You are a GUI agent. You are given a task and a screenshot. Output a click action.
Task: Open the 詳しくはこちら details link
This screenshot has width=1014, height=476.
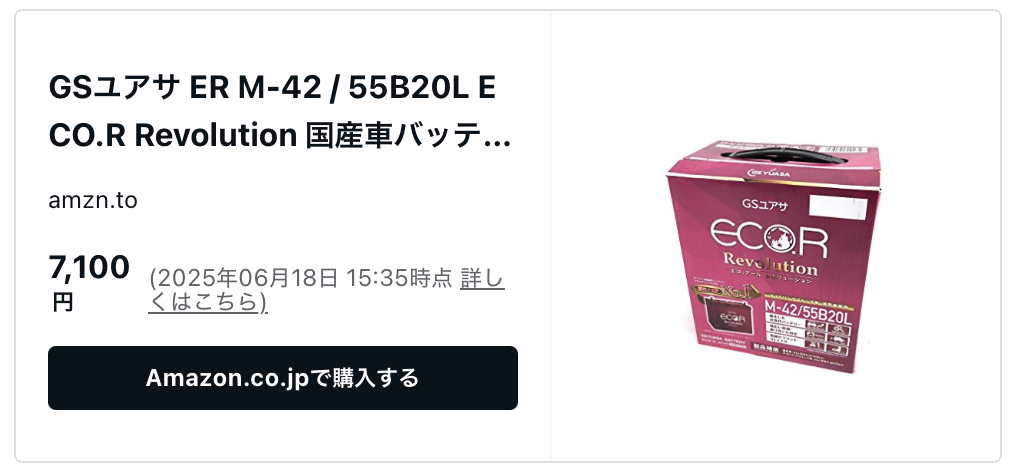tap(327, 290)
